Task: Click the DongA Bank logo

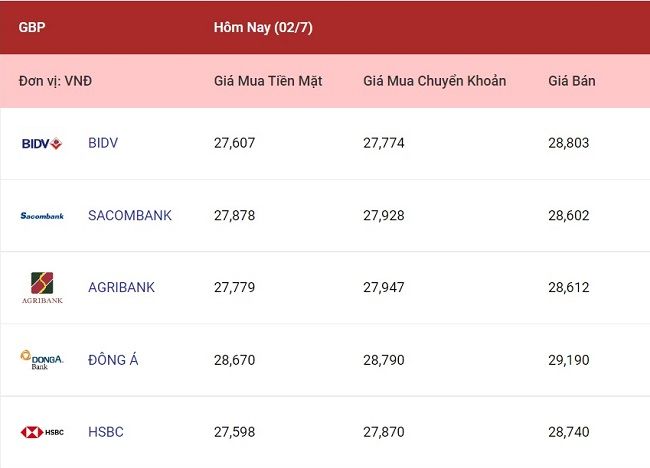Action: (x=42, y=360)
